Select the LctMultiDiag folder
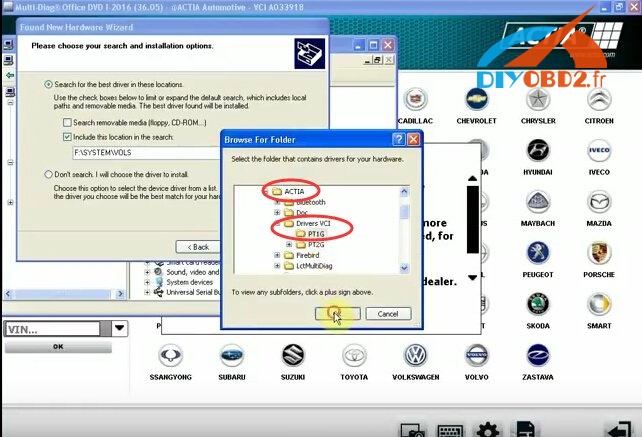This screenshot has height=437, width=642. pos(313,267)
